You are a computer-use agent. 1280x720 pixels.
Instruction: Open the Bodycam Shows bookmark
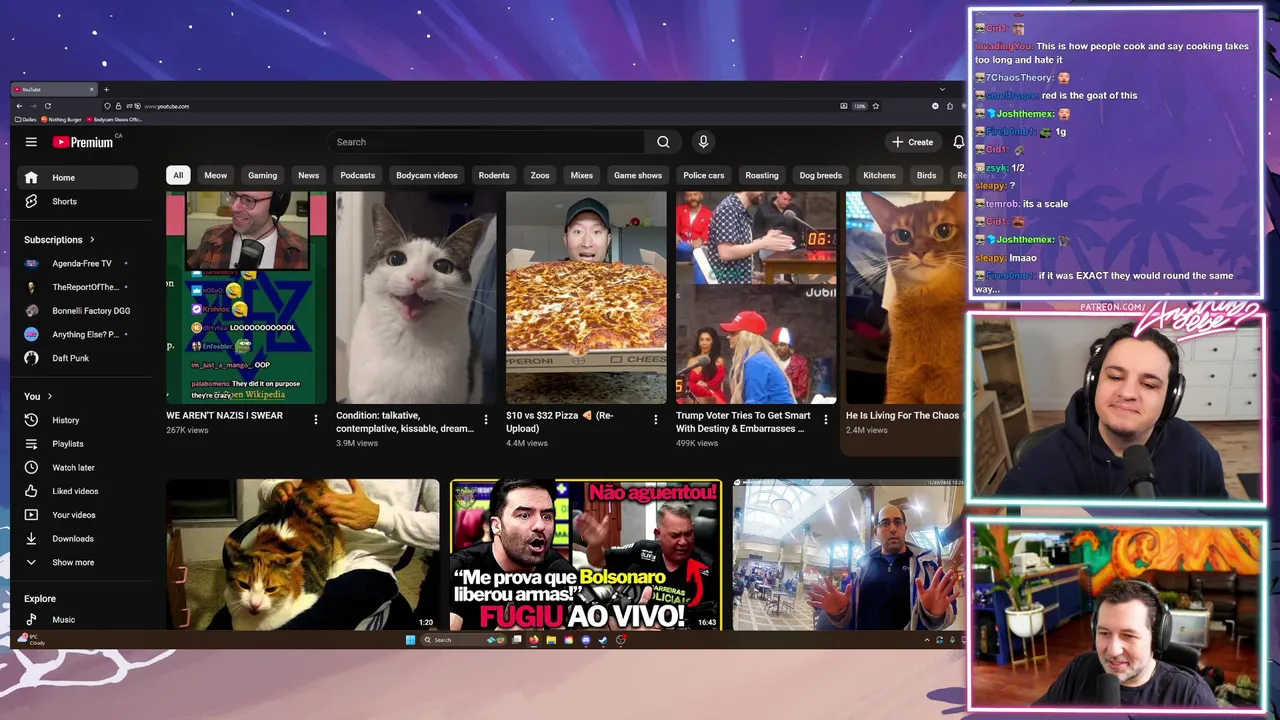point(115,119)
